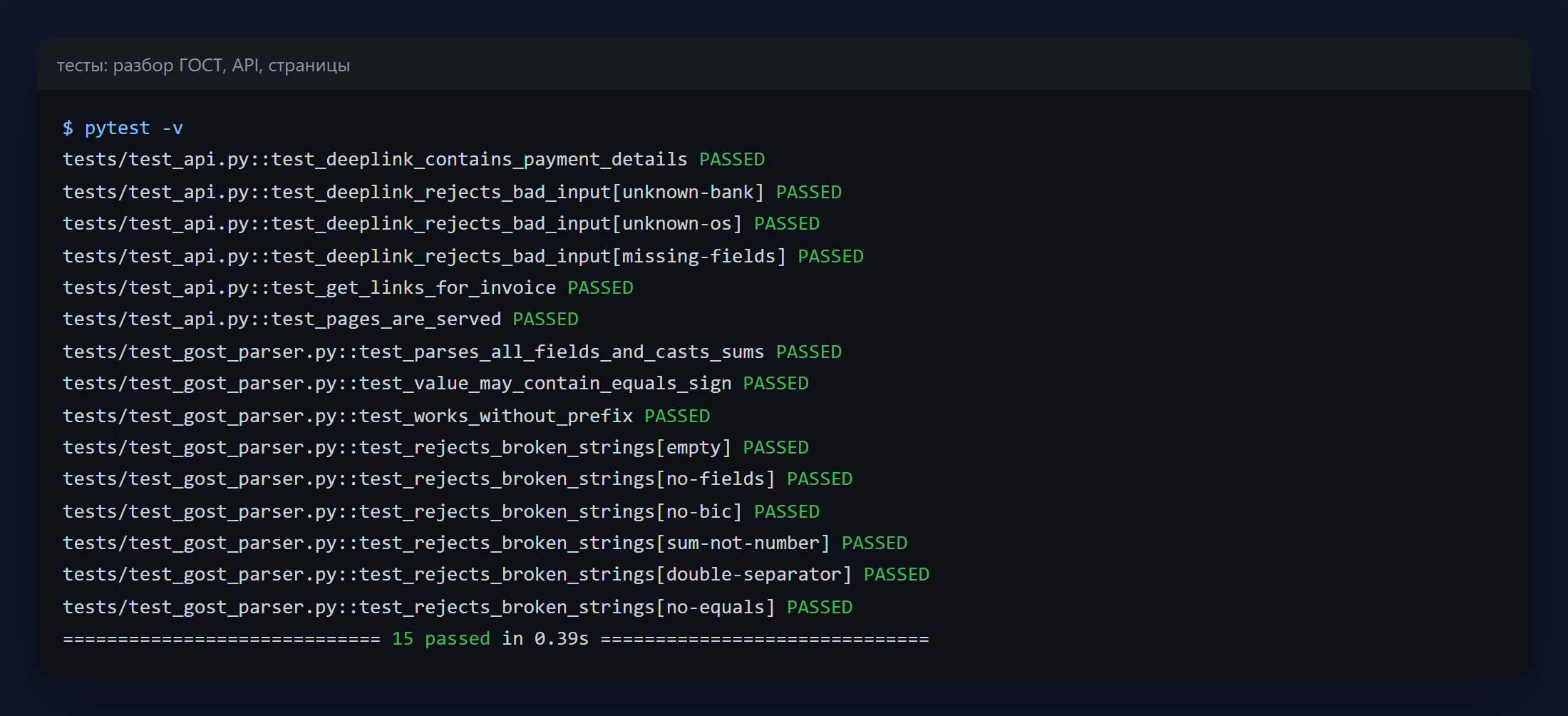Click the '0.39s' duration in summary

point(562,638)
